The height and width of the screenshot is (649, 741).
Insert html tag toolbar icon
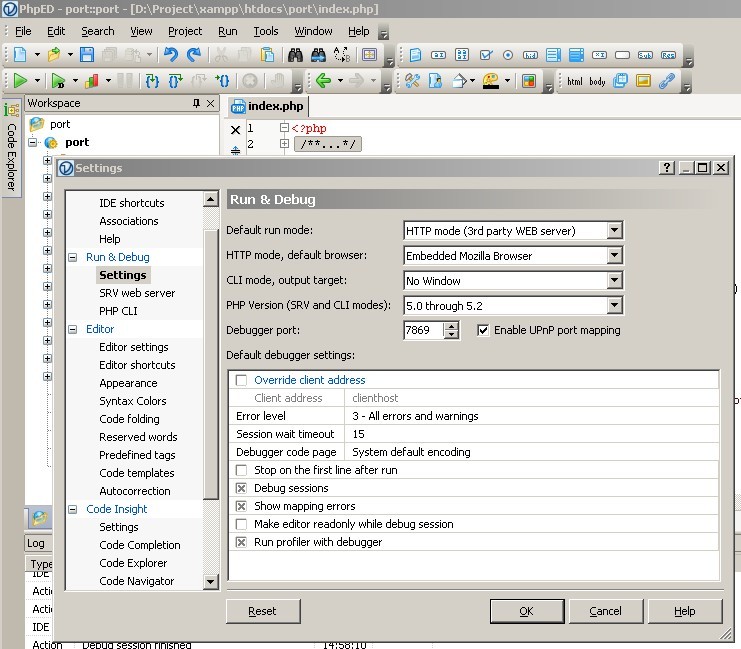(x=574, y=81)
